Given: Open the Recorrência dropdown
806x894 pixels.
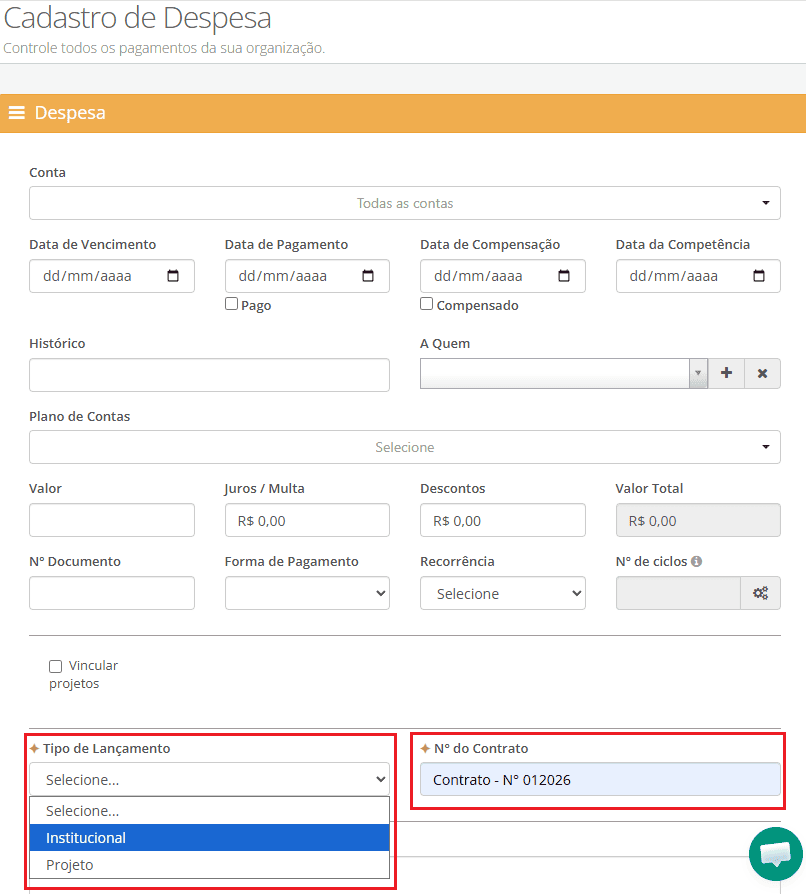Looking at the screenshot, I should pyautogui.click(x=503, y=593).
